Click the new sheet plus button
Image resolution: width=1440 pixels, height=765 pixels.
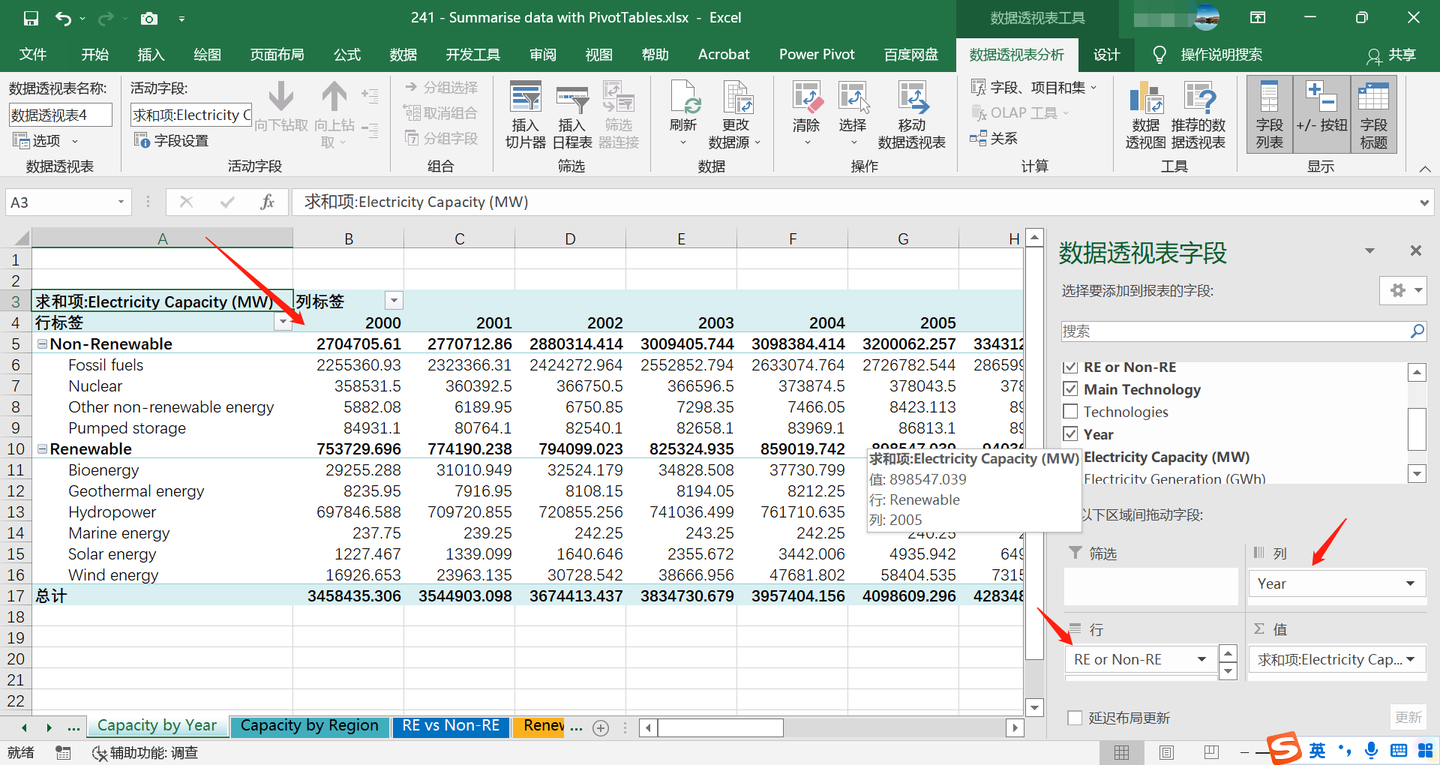[x=600, y=727]
